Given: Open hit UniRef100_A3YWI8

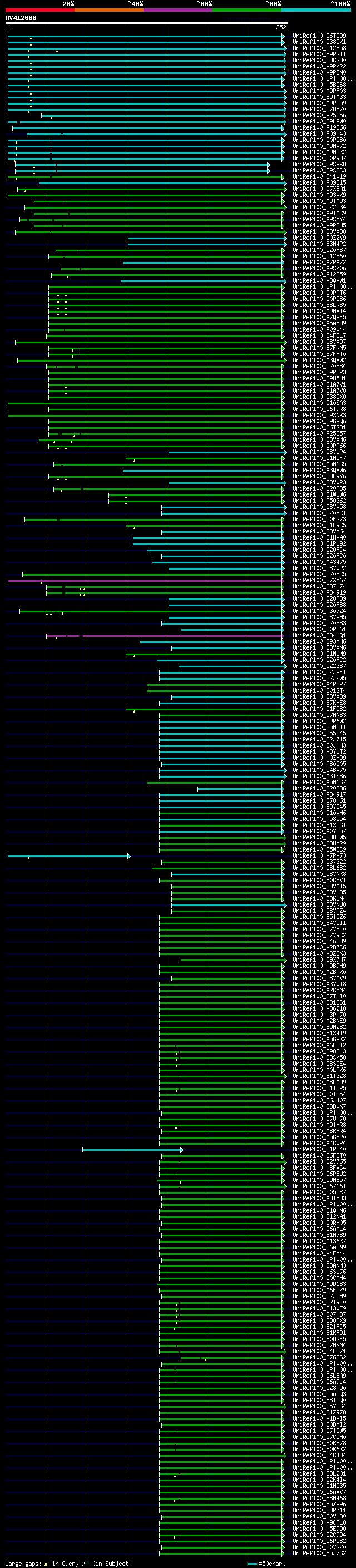Looking at the screenshot, I should [x=319, y=983].
